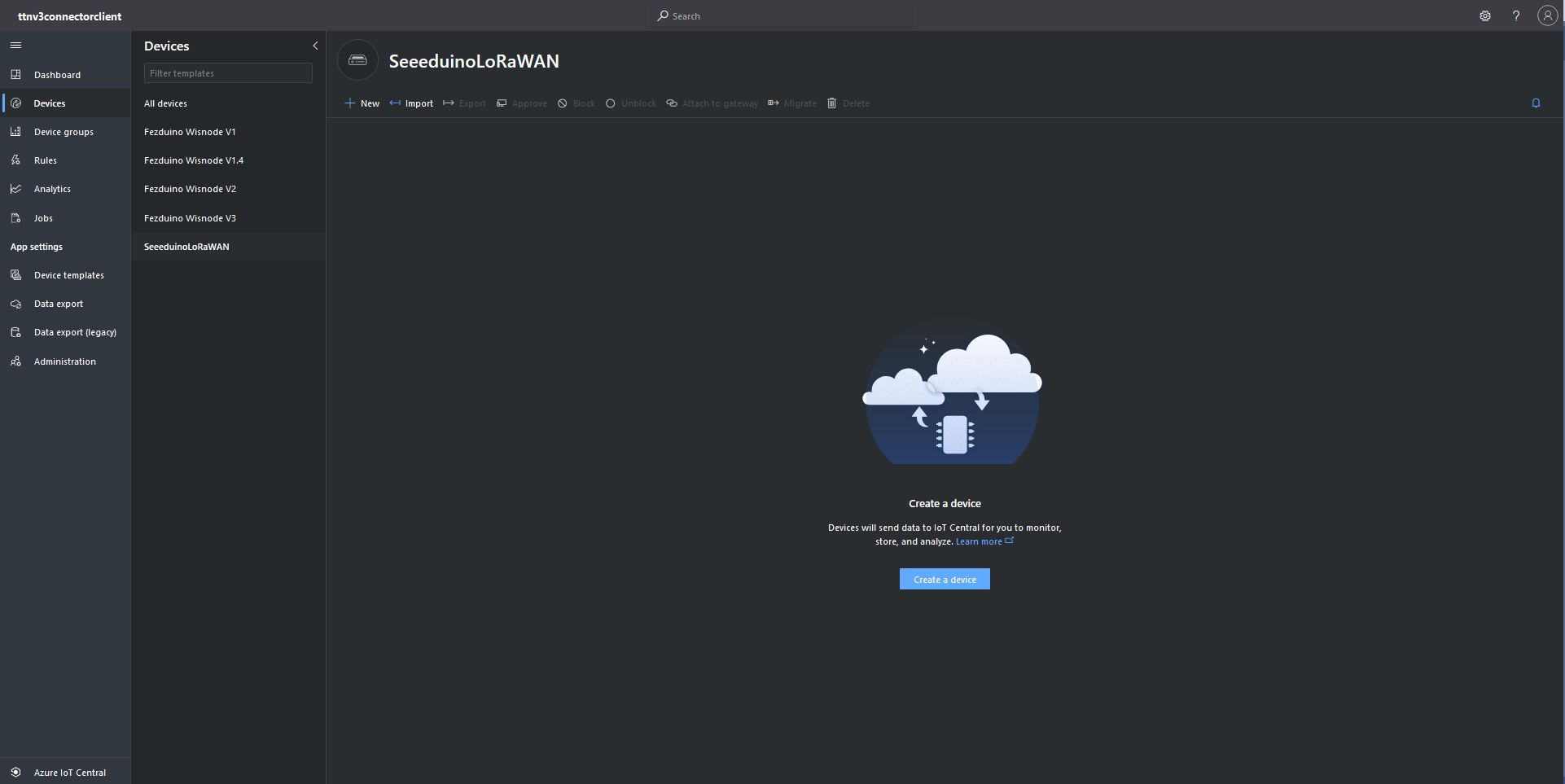Image resolution: width=1565 pixels, height=784 pixels.
Task: Open the help question mark icon
Action: coord(1515,16)
